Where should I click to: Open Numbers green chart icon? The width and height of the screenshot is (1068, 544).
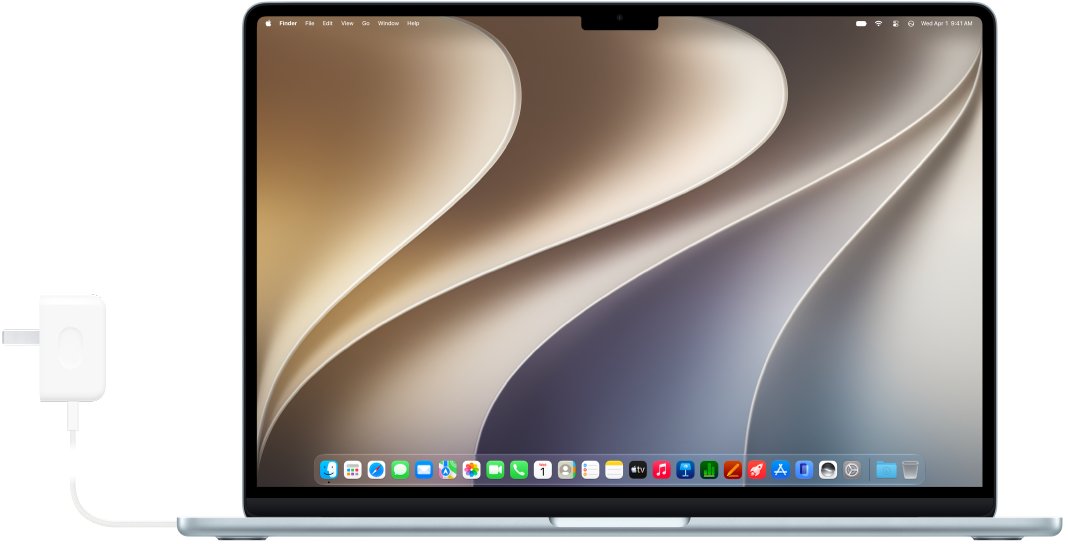709,470
